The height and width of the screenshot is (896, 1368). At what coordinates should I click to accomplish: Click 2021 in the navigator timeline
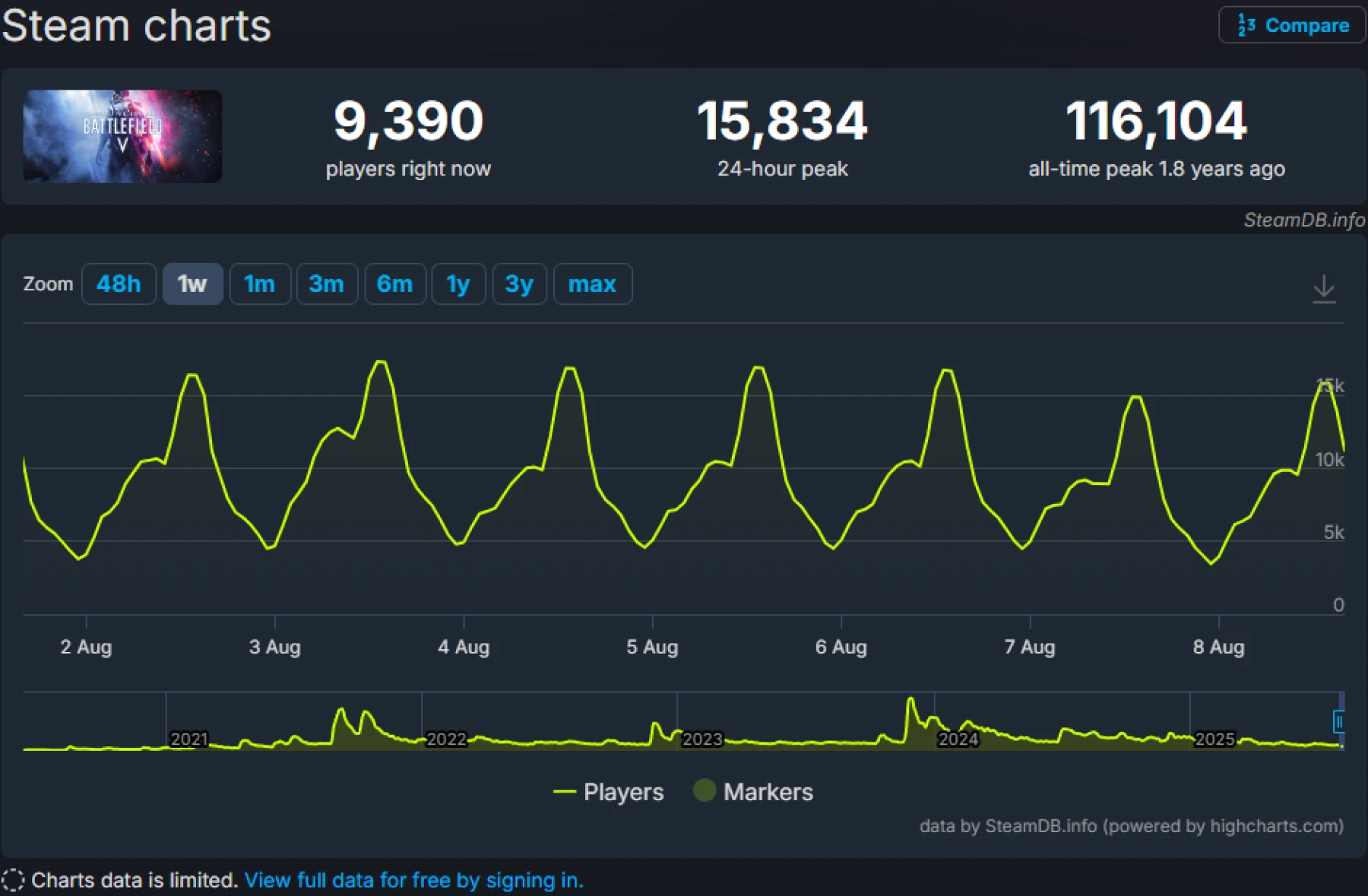click(188, 739)
